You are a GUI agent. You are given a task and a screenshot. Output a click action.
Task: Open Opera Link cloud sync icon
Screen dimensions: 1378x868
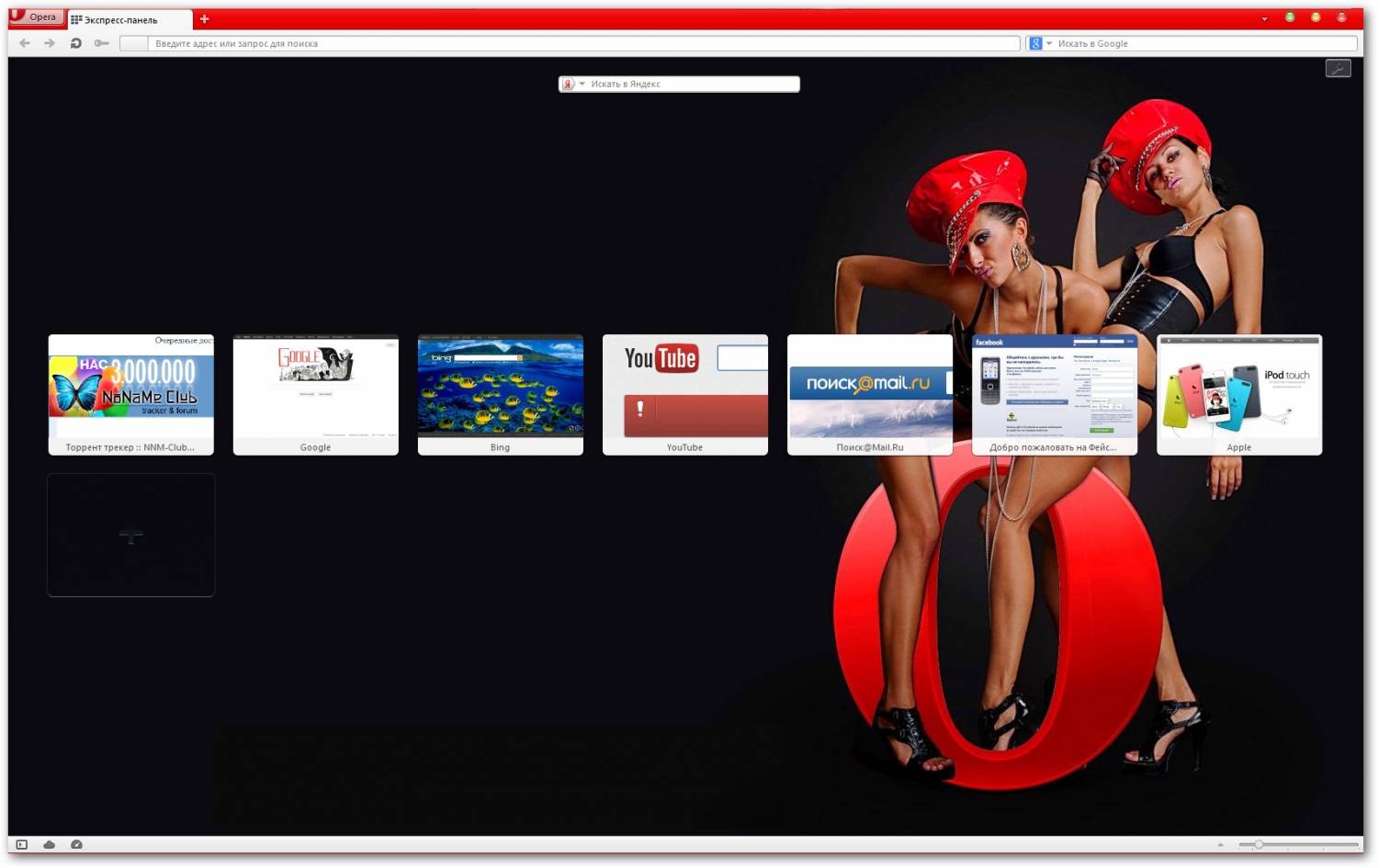click(49, 844)
